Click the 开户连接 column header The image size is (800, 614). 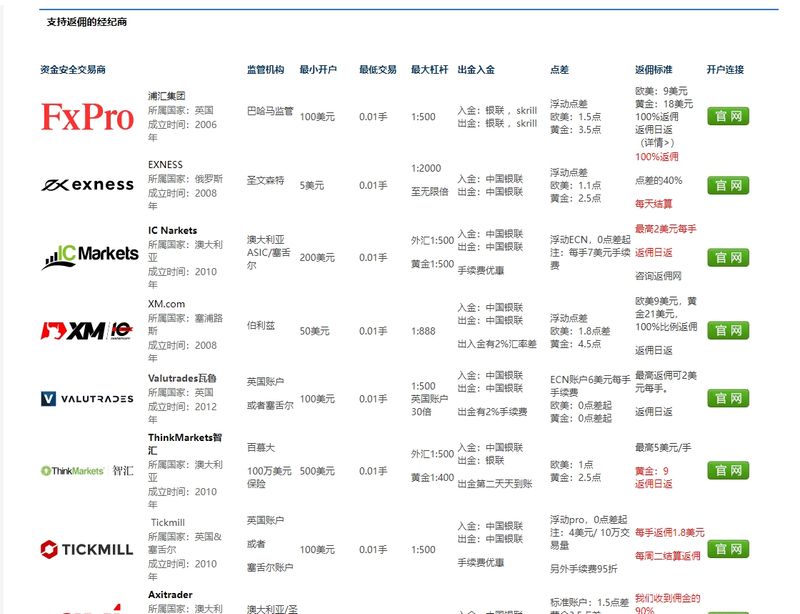pyautogui.click(x=725, y=69)
